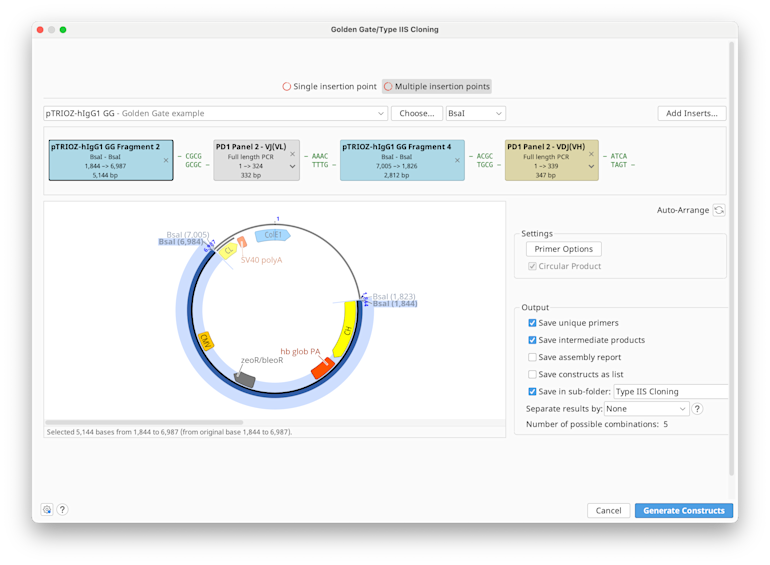The height and width of the screenshot is (565, 770).
Task: Click help icon next to Separate results by
Action: pyautogui.click(x=697, y=409)
